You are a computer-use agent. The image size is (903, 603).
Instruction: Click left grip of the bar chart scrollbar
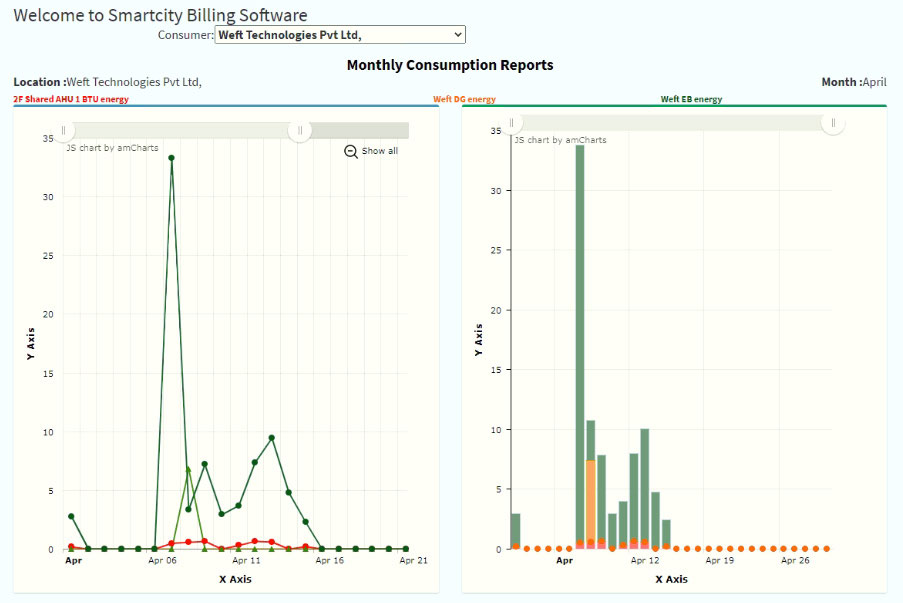(513, 123)
